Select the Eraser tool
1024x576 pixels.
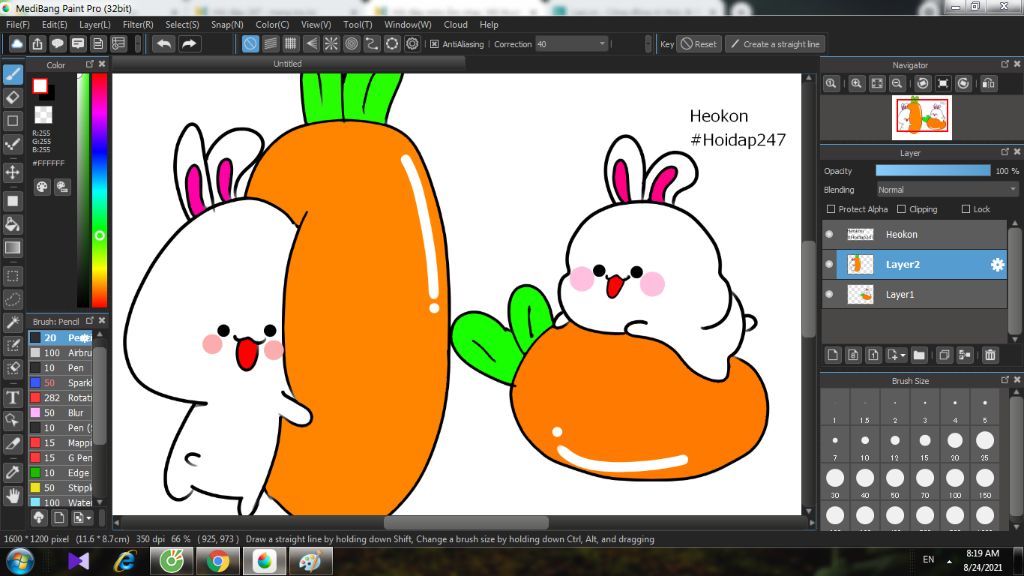[12, 97]
